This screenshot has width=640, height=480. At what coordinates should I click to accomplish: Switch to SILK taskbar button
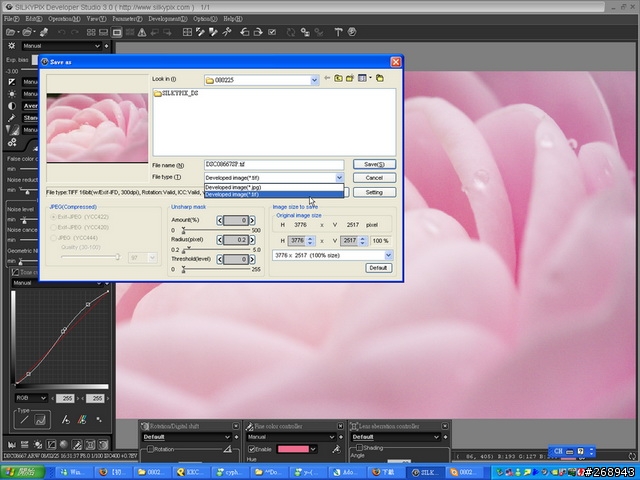tap(425, 472)
